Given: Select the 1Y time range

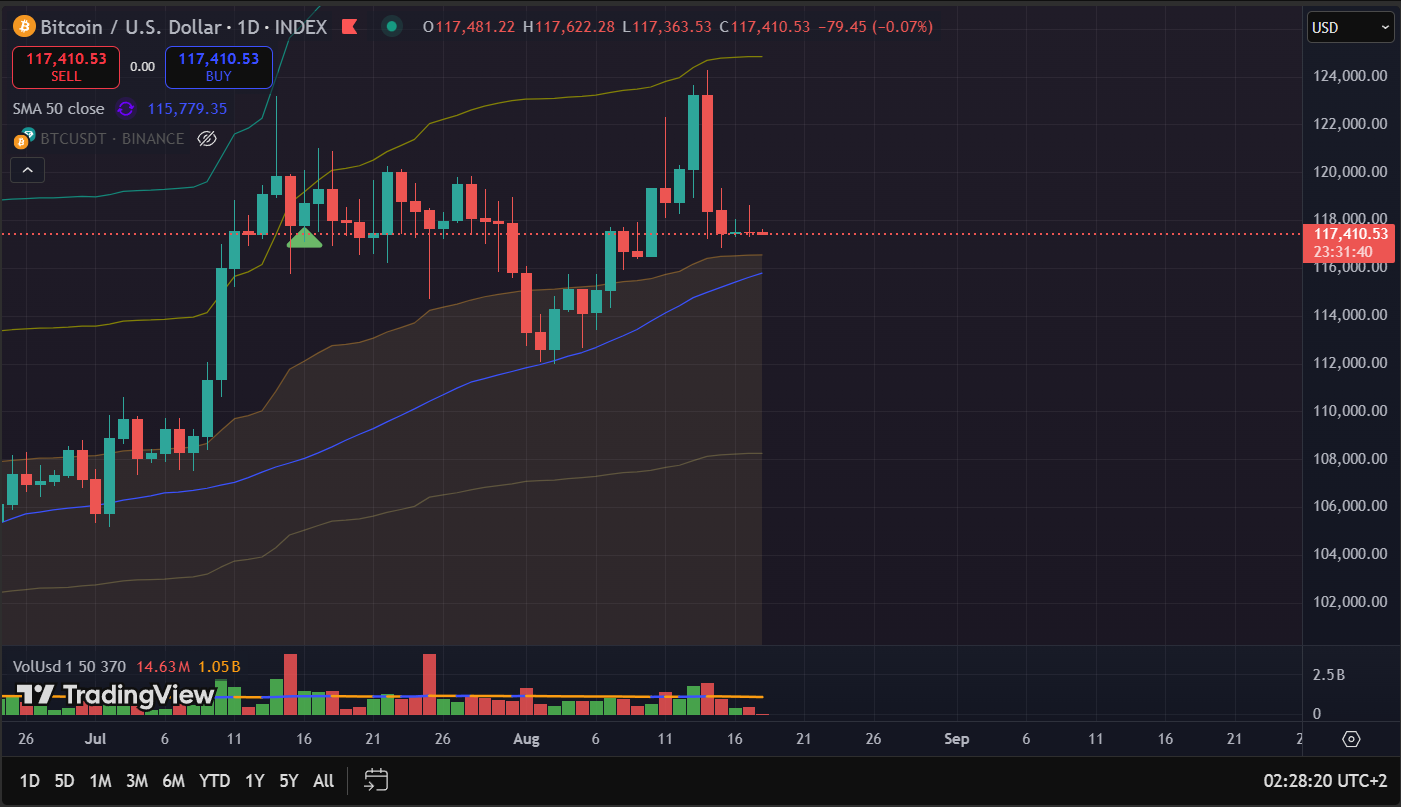Looking at the screenshot, I should (x=255, y=780).
